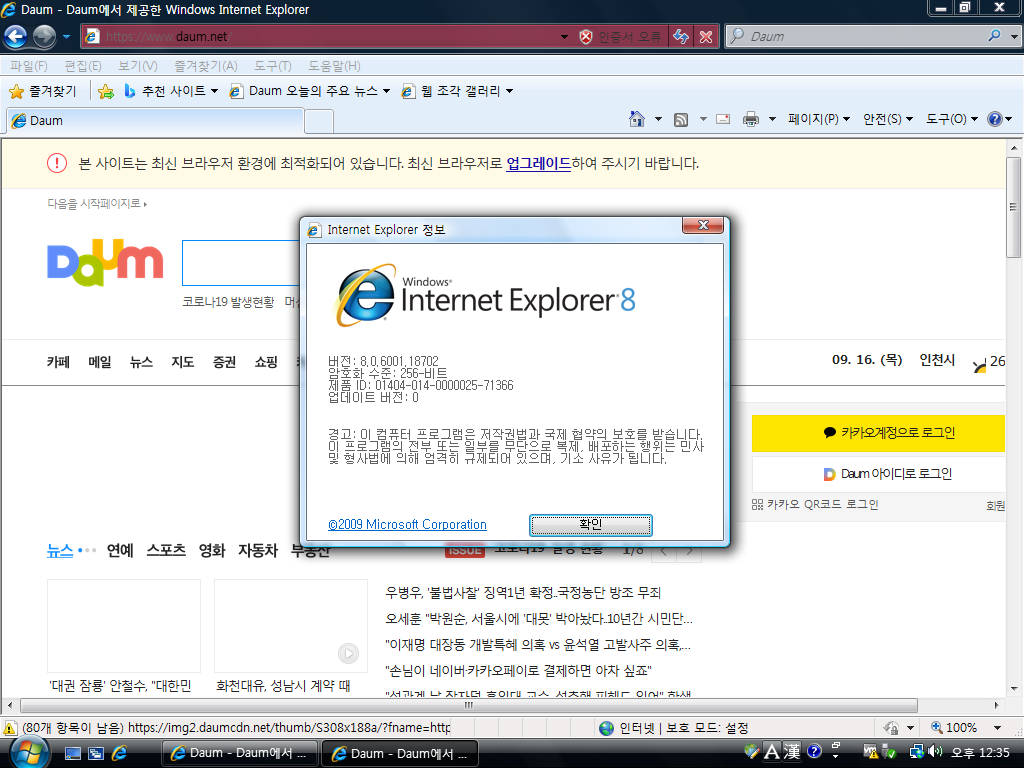Click the blue Help question icon
This screenshot has width=1024, height=768.
coord(995,119)
